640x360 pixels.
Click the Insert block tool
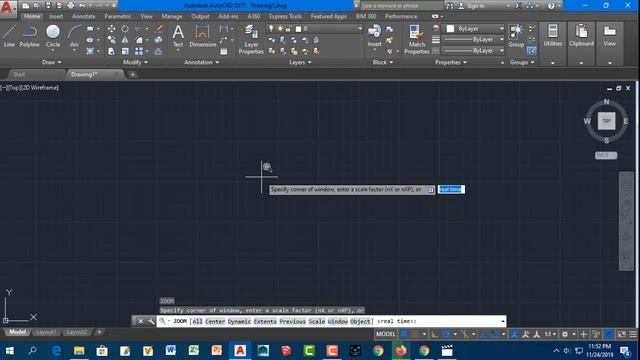click(374, 36)
